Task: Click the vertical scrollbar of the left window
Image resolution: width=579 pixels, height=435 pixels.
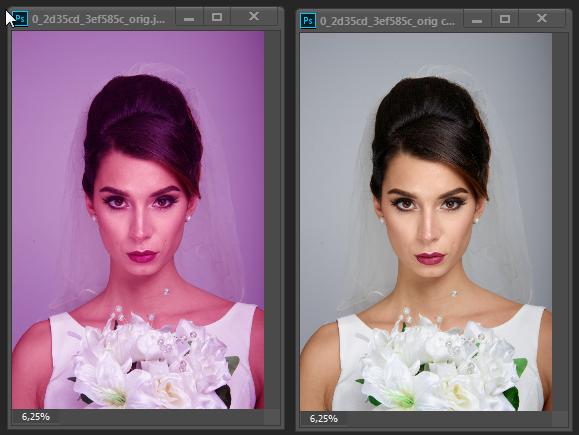Action: point(272,220)
